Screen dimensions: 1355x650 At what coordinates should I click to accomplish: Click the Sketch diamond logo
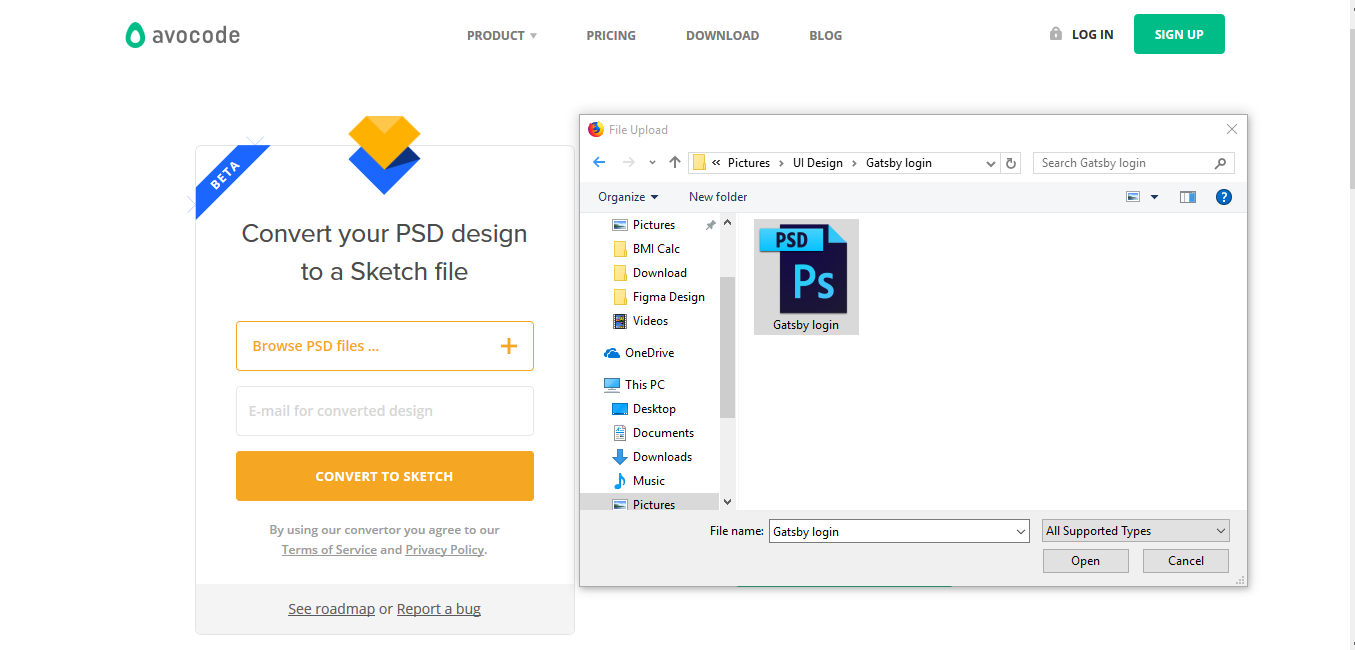pos(385,155)
